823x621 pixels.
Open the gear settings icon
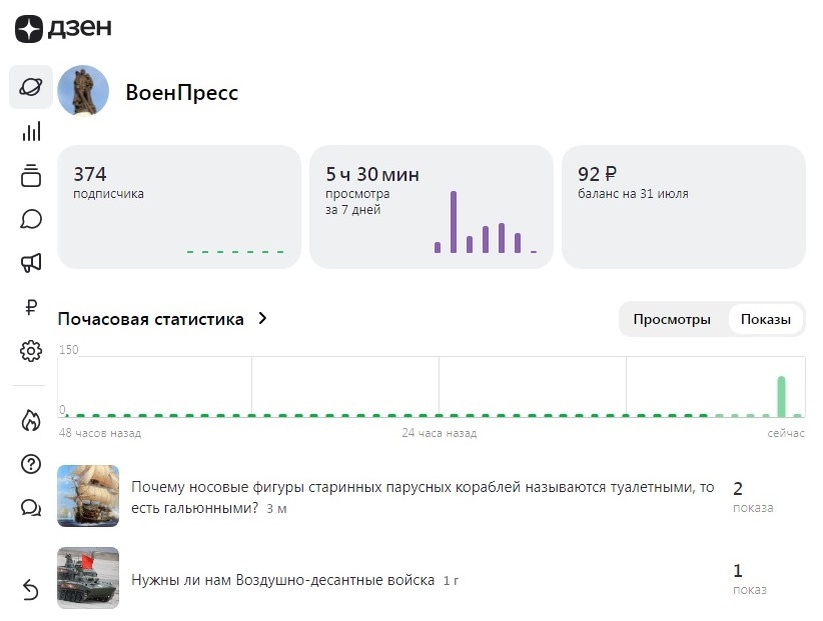(31, 351)
